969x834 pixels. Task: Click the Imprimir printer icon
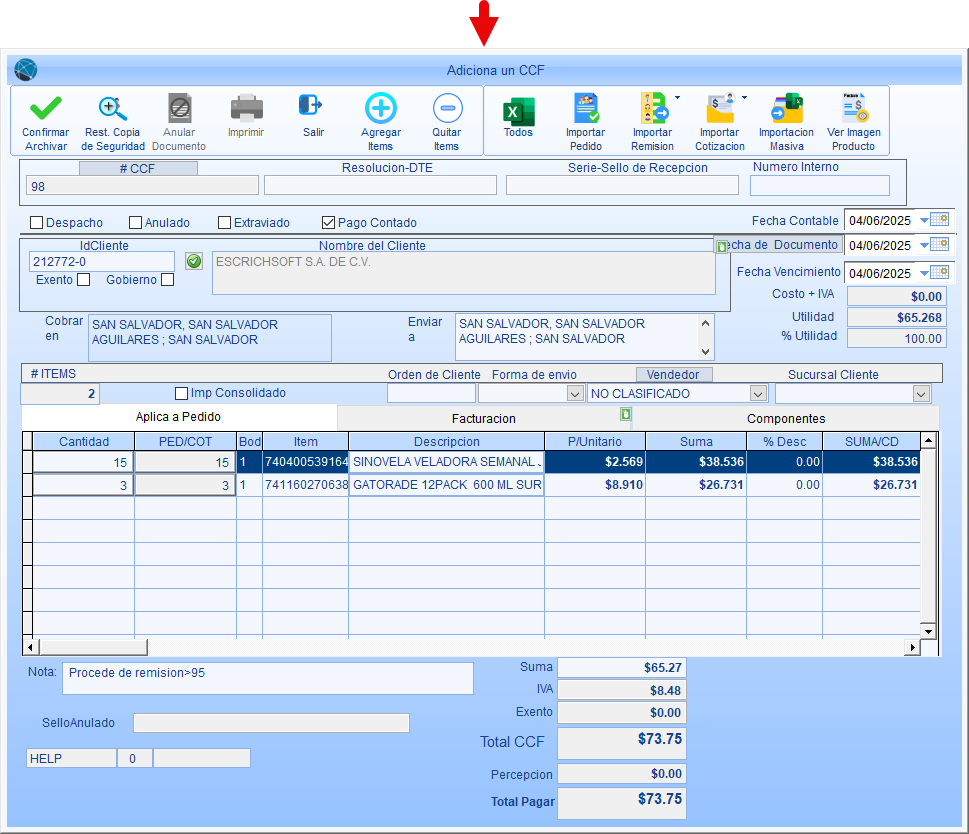point(246,108)
